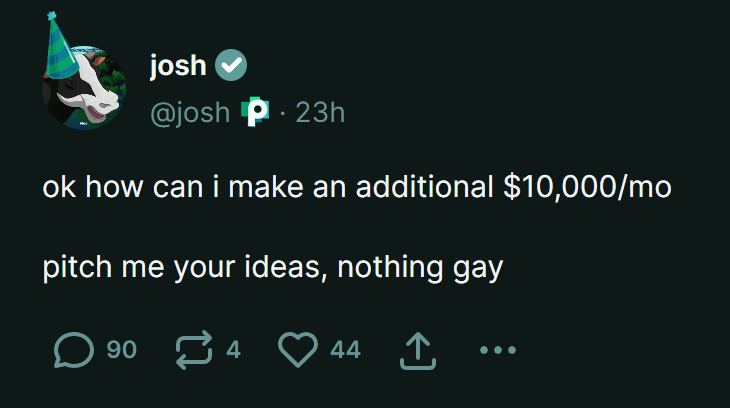Like the post with the heart icon
730x408 pixels.
pos(297,350)
